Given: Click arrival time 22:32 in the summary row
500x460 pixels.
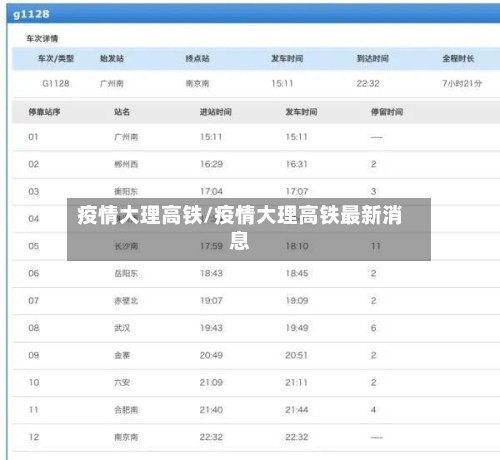Looking at the screenshot, I should tap(368, 83).
